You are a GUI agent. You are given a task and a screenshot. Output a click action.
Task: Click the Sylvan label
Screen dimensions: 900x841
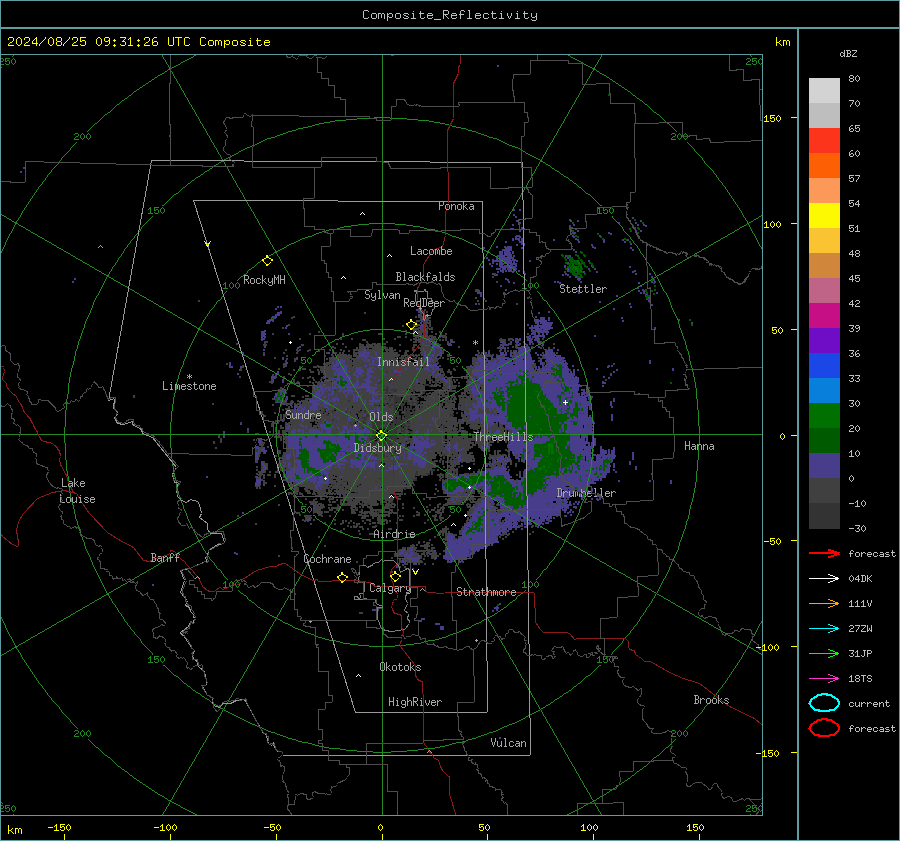click(382, 295)
